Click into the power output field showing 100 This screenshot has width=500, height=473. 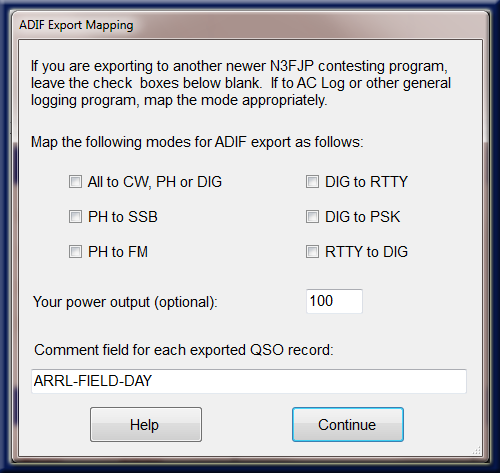click(334, 301)
